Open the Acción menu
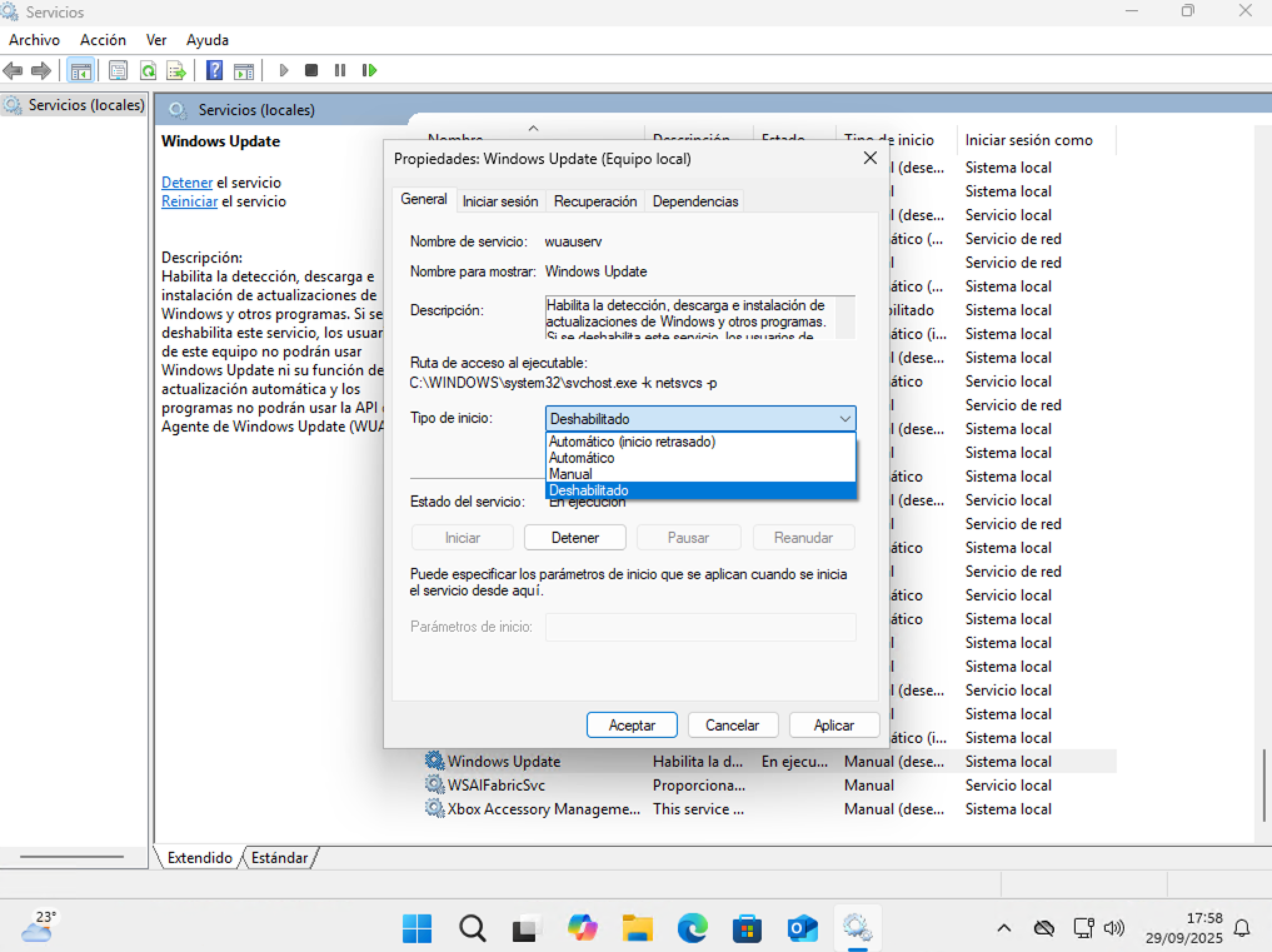1272x952 pixels. pos(103,40)
